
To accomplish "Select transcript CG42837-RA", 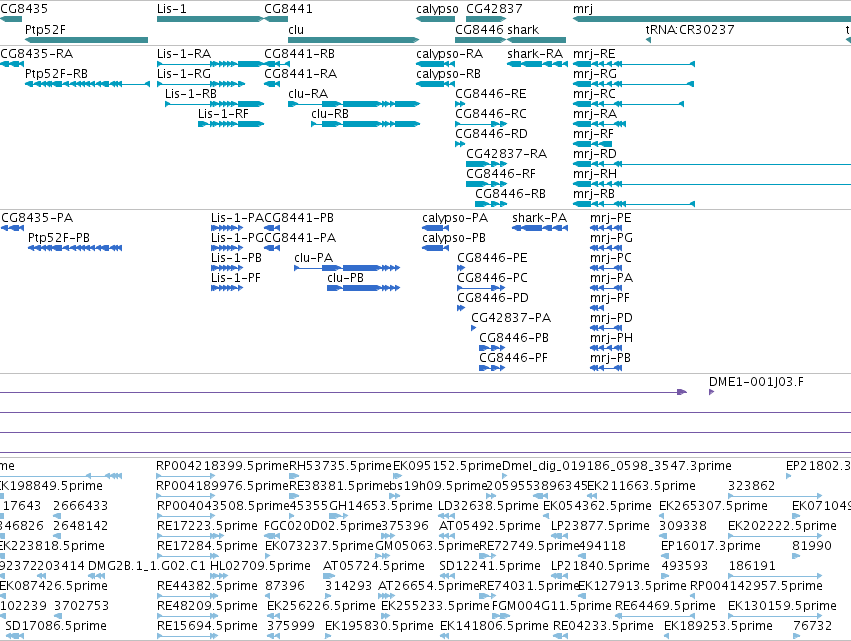I will pos(506,154).
